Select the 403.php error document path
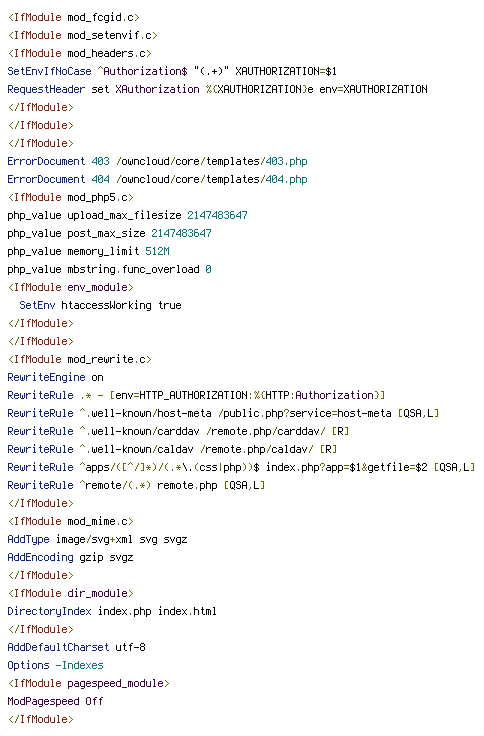The height and width of the screenshot is (736, 484). tap(212, 161)
